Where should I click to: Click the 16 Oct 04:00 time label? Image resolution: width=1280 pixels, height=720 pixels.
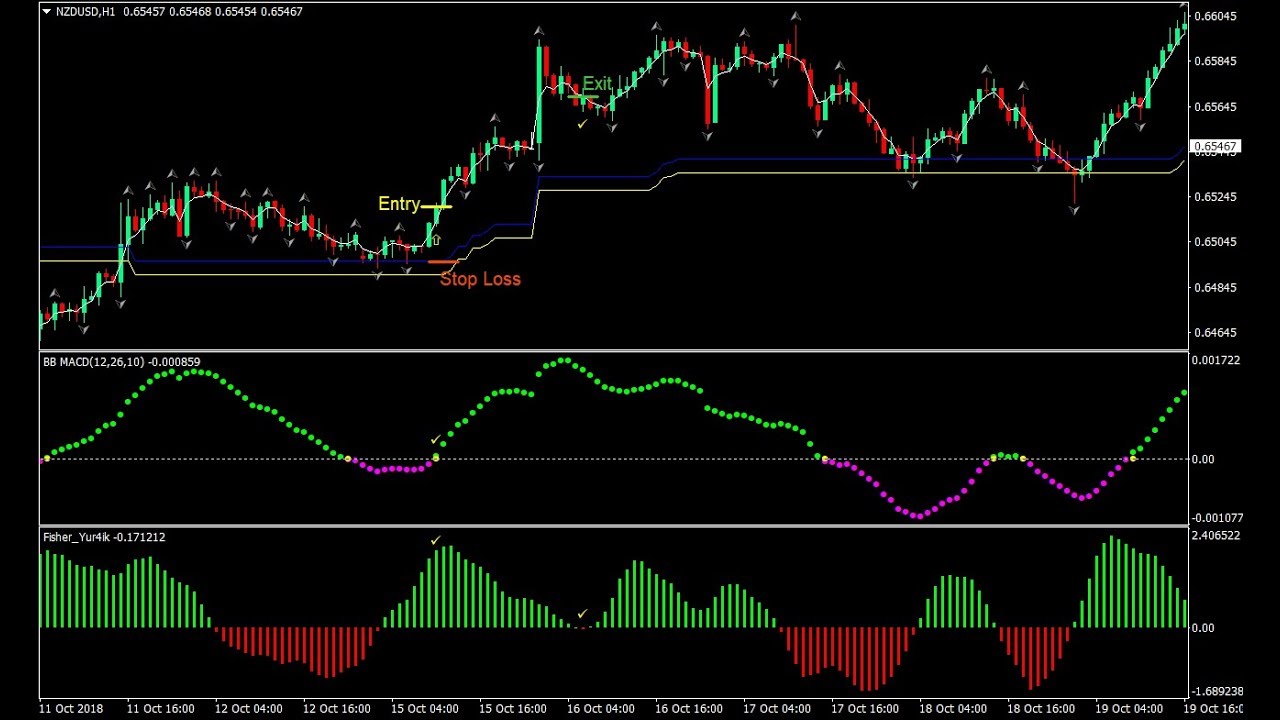pyautogui.click(x=600, y=710)
